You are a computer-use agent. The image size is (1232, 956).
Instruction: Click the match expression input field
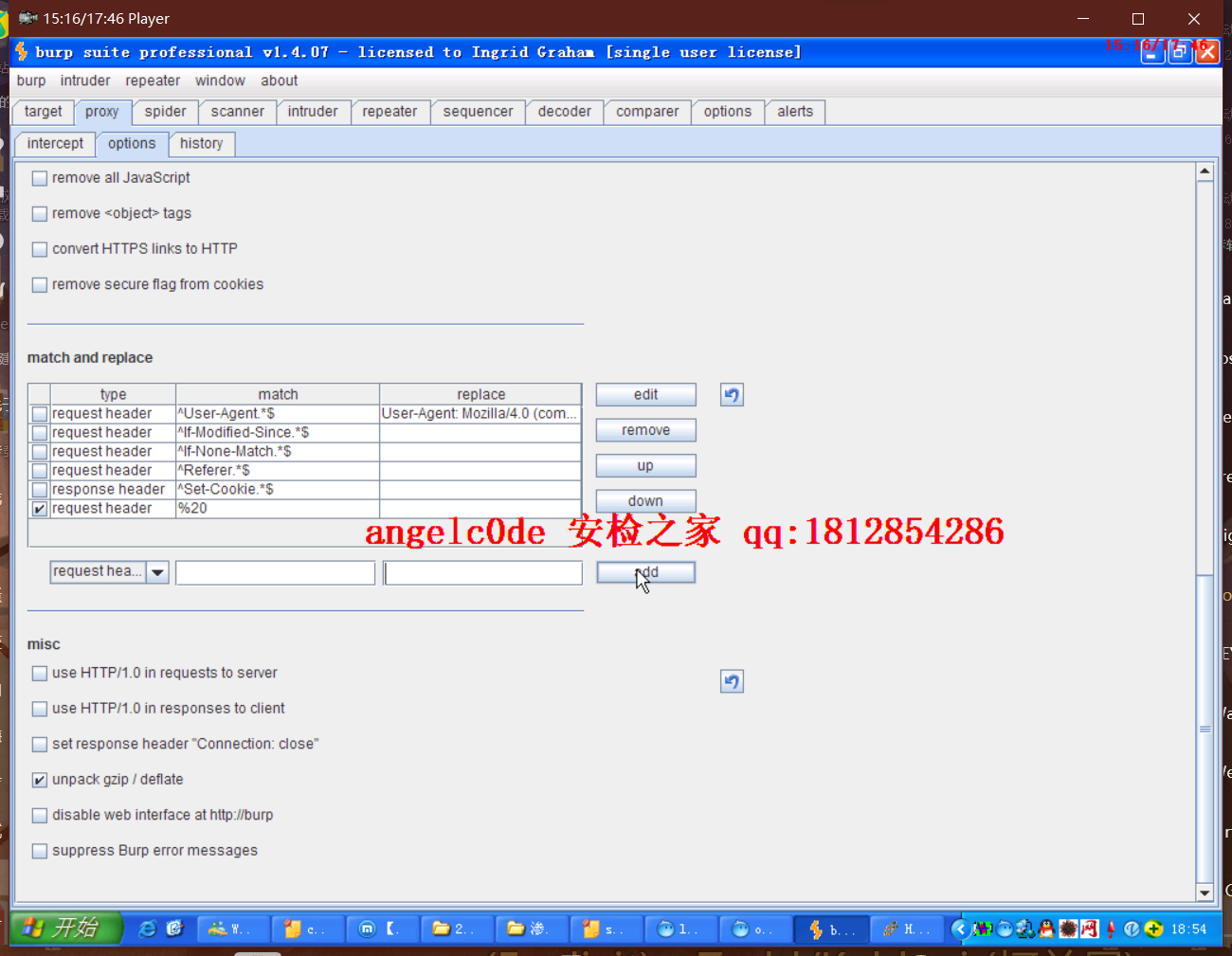[x=276, y=572]
